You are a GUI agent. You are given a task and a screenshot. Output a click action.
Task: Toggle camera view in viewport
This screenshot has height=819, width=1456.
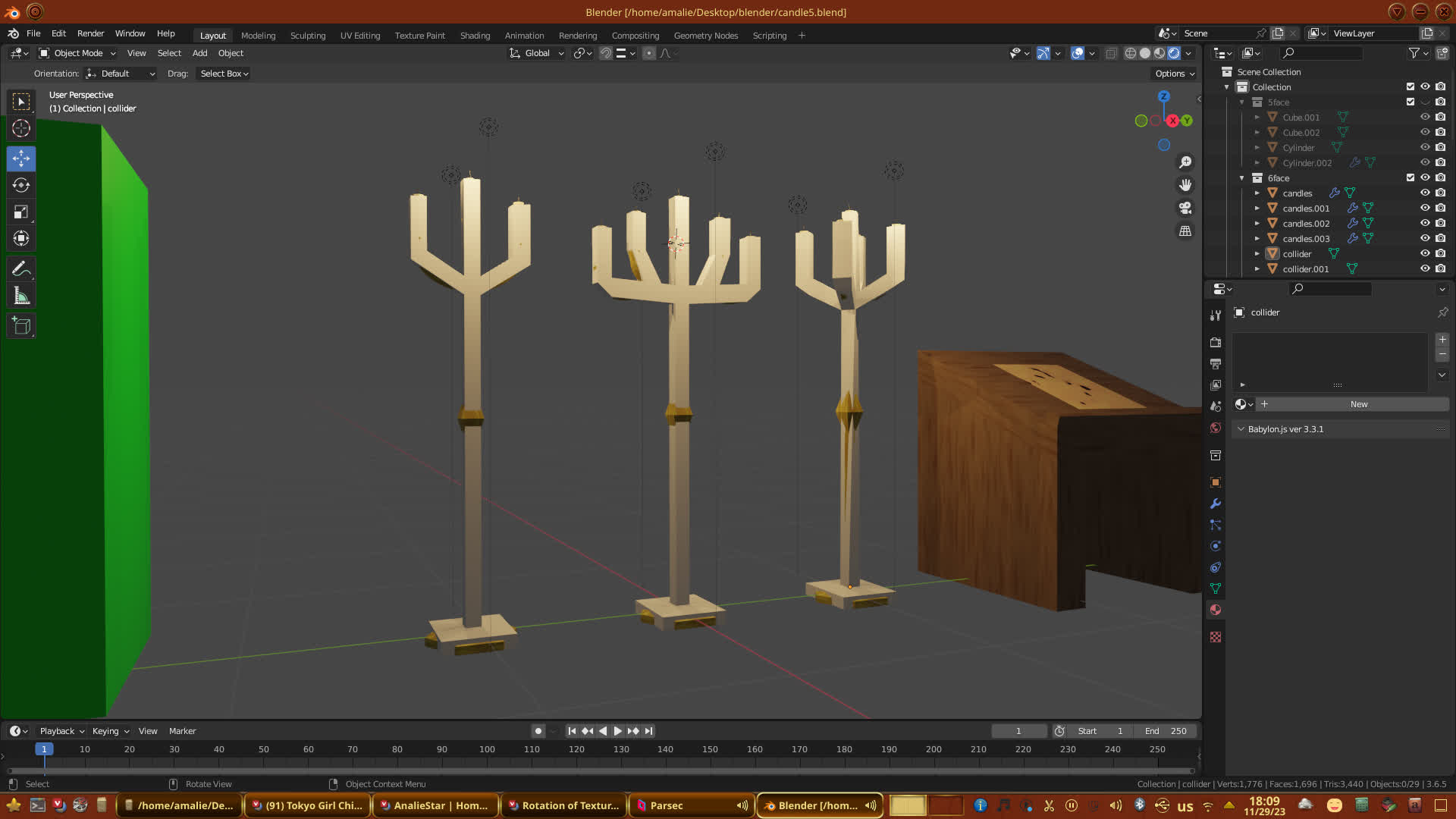click(1185, 208)
